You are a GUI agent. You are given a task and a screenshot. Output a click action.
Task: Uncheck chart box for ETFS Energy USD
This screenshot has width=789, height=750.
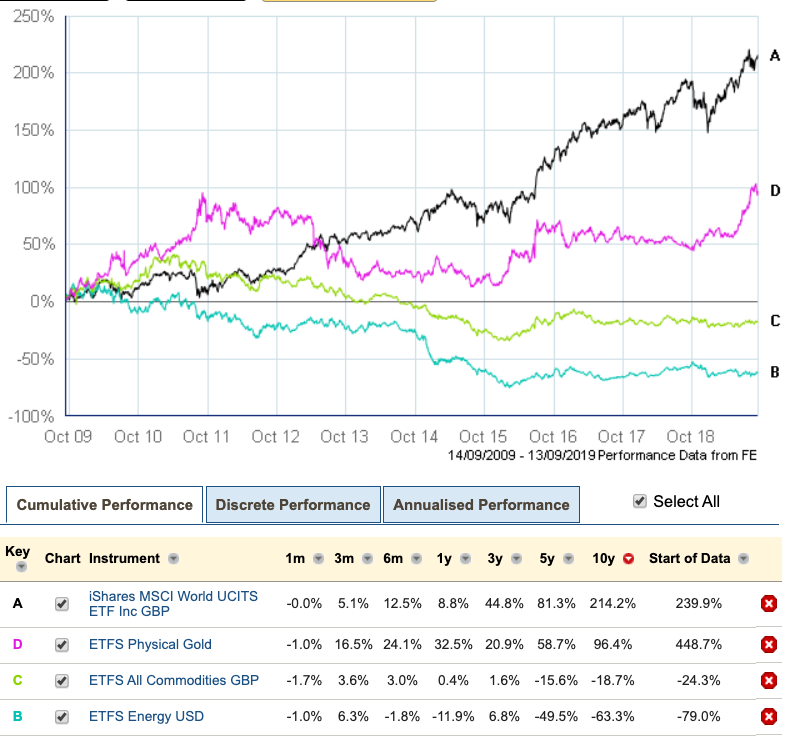[62, 717]
